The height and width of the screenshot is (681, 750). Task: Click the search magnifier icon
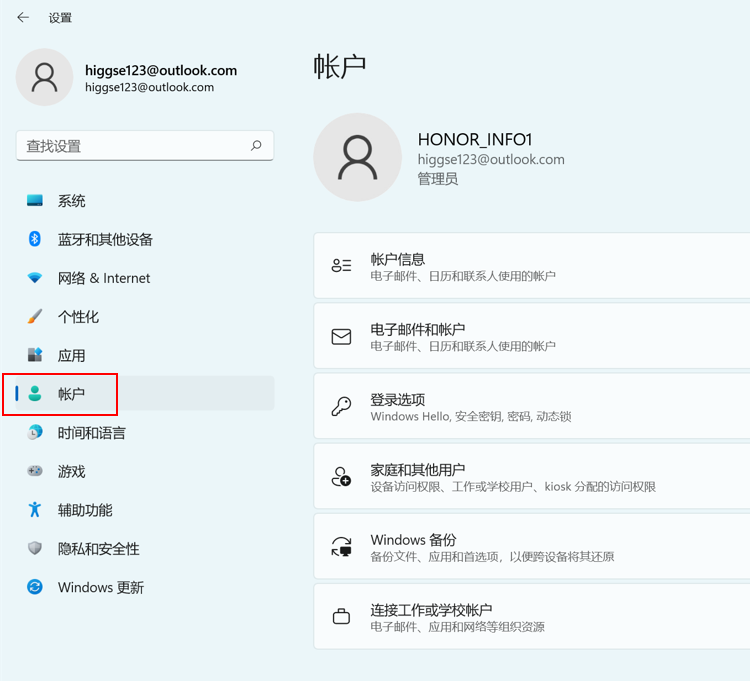tap(256, 145)
